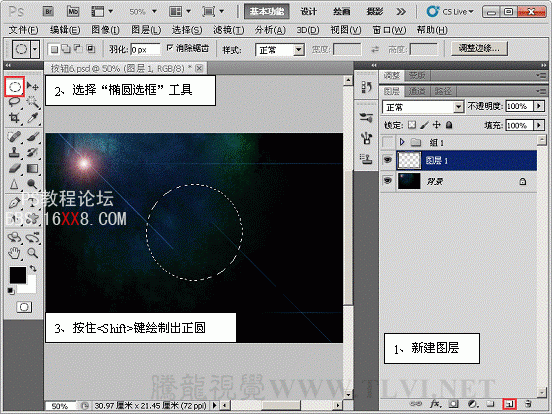
Task: Create new fill or adjustment layer
Action: (x=472, y=404)
